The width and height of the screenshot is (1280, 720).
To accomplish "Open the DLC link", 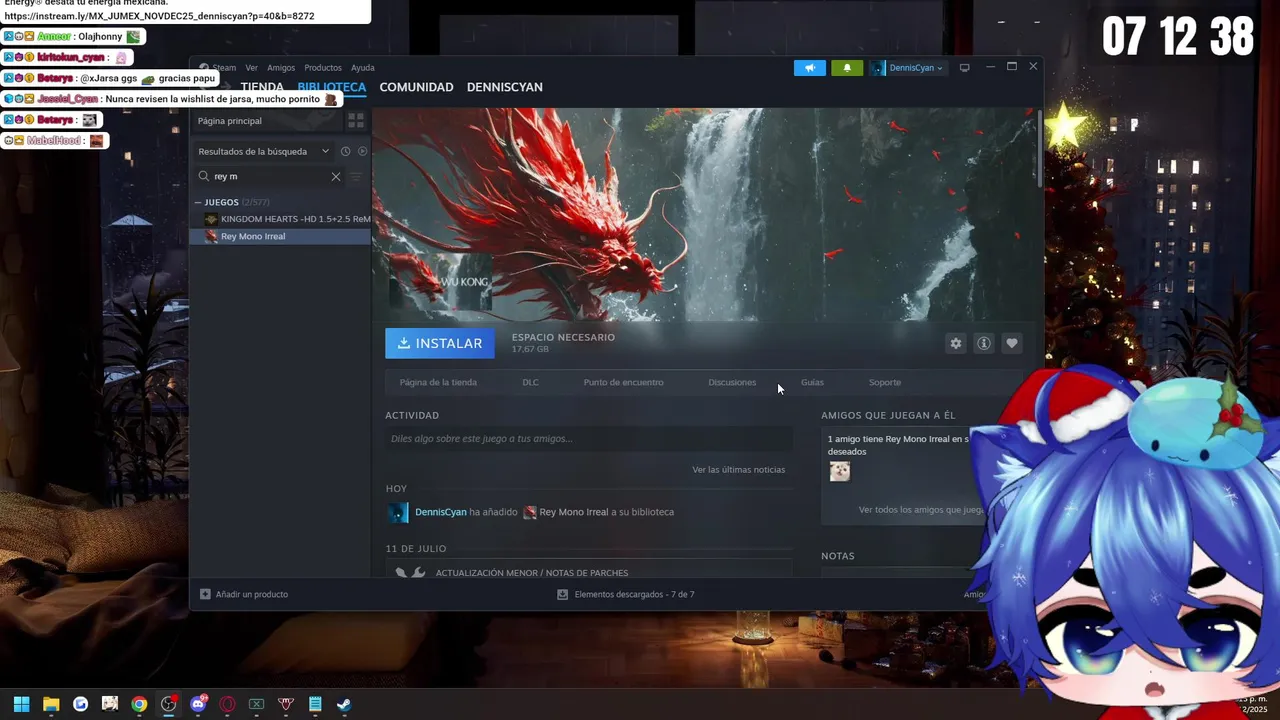I will [530, 382].
